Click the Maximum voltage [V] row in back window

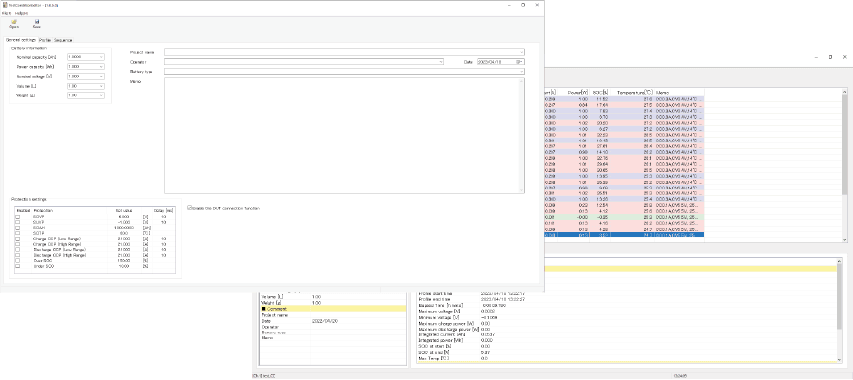628,311
